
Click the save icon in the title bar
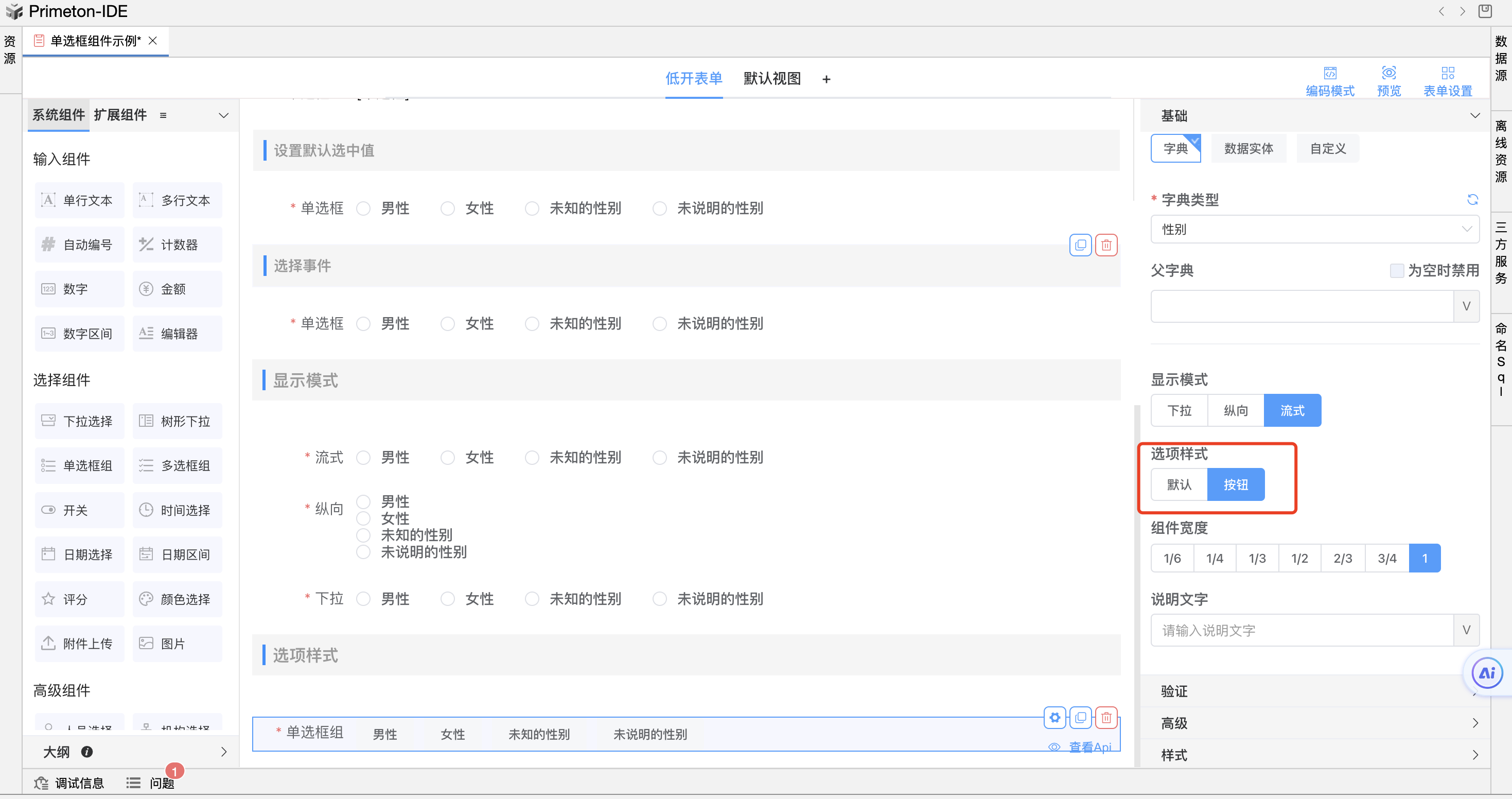1484,11
